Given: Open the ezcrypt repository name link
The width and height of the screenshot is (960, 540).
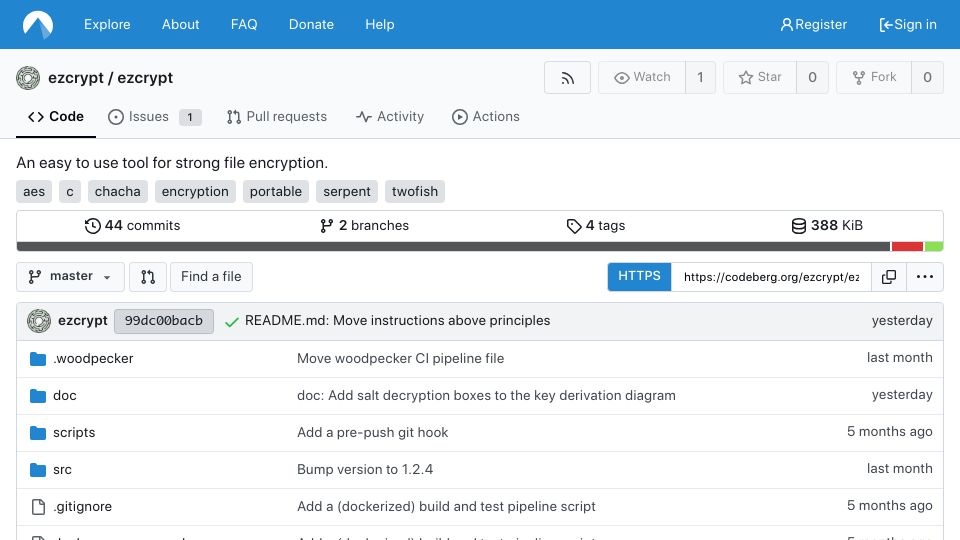Looking at the screenshot, I should click(x=145, y=78).
